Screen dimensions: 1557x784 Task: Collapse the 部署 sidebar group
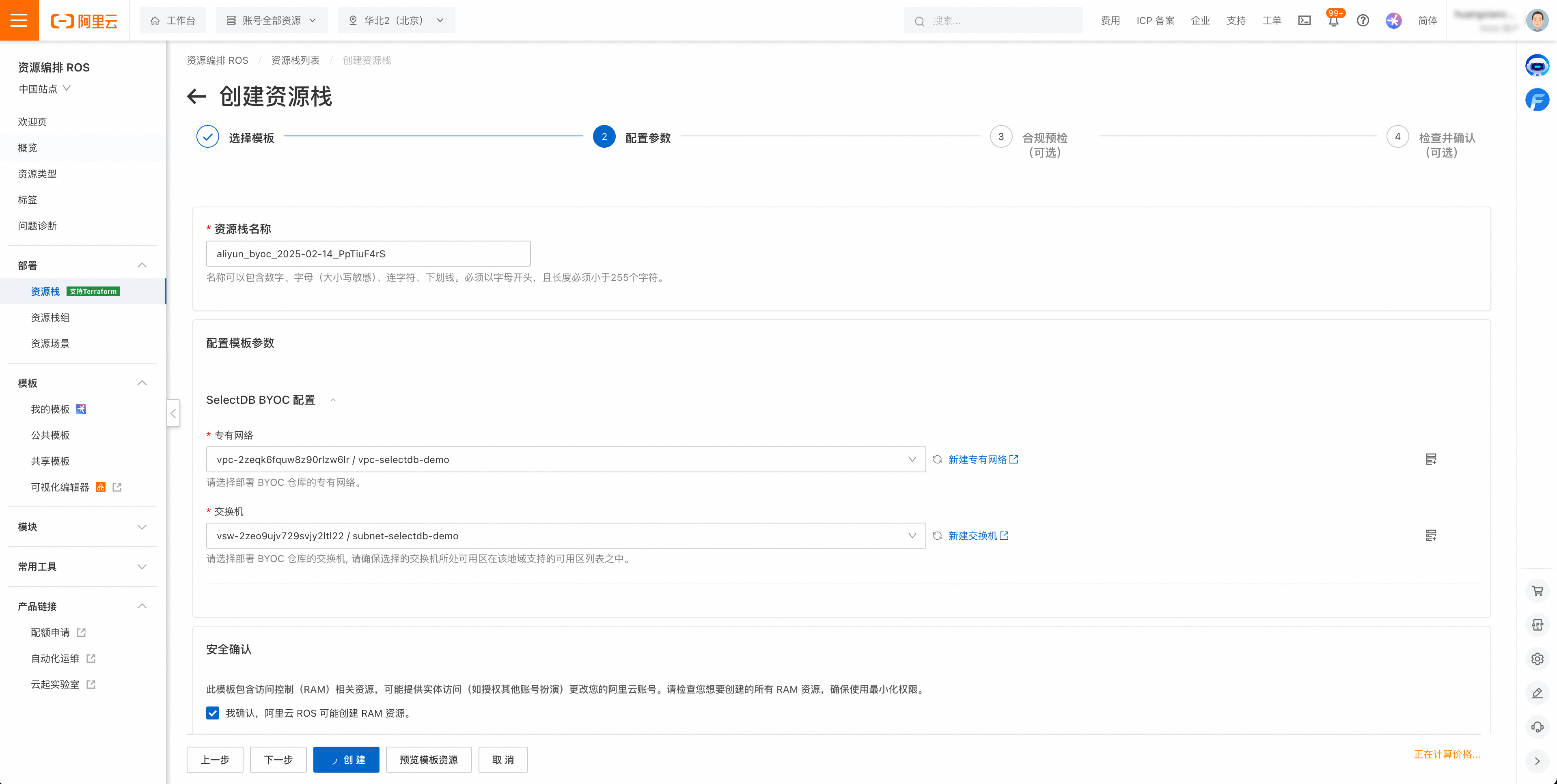142,265
